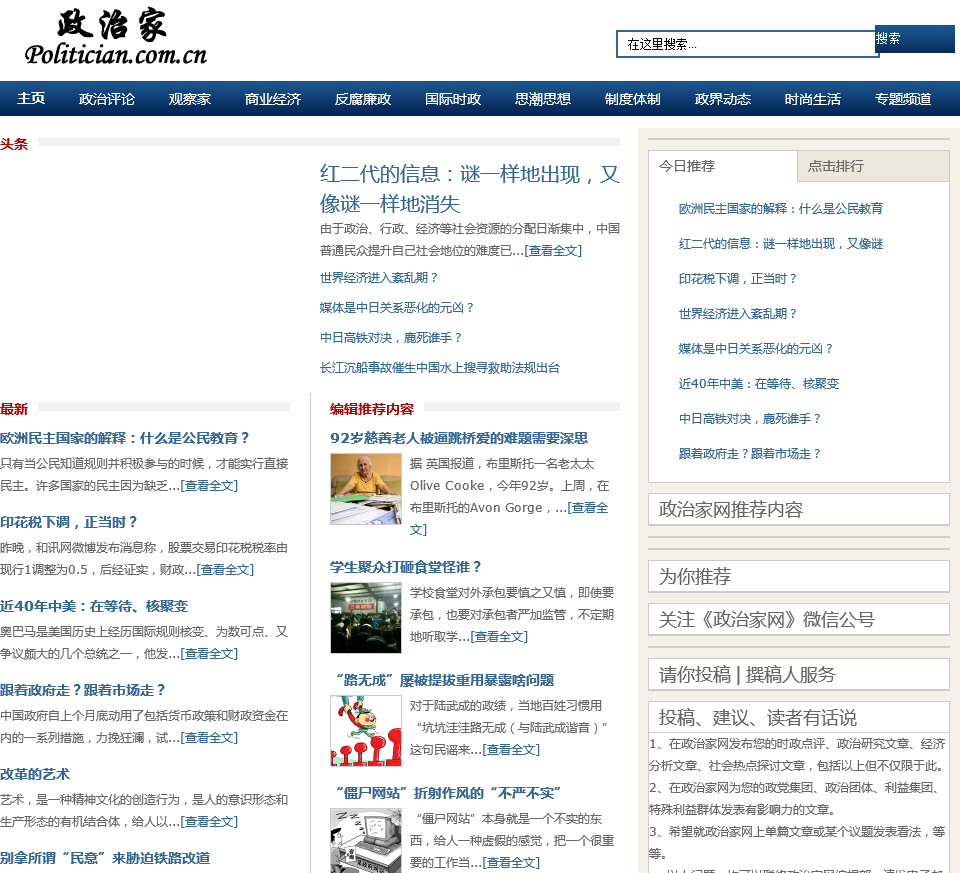960x873 pixels.
Task: Open the 政治评论 menu item
Action: 107,99
